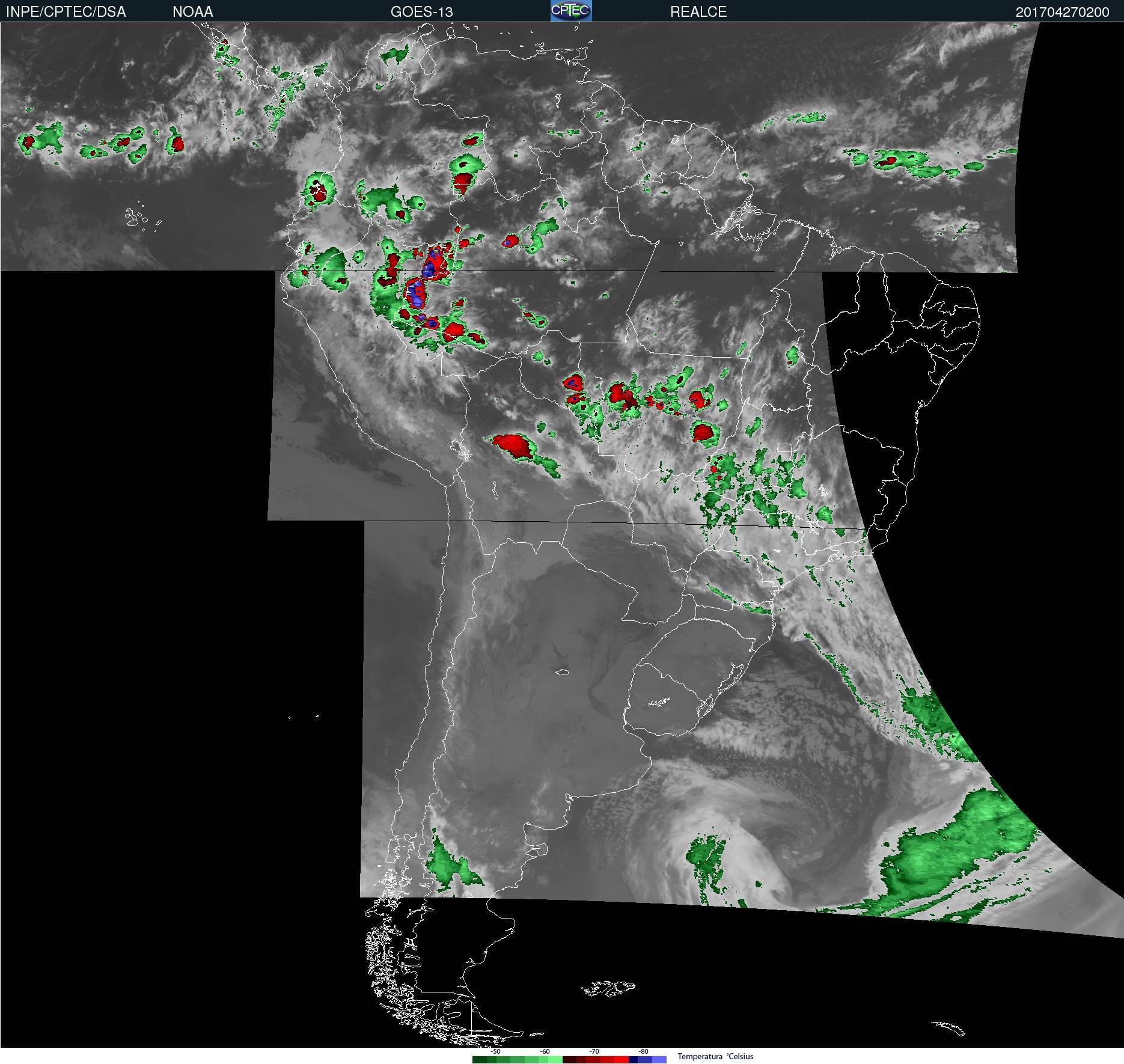Viewport: 1124px width, 1064px height.
Task: Click the GOES-13 satellite label
Action: click(422, 12)
